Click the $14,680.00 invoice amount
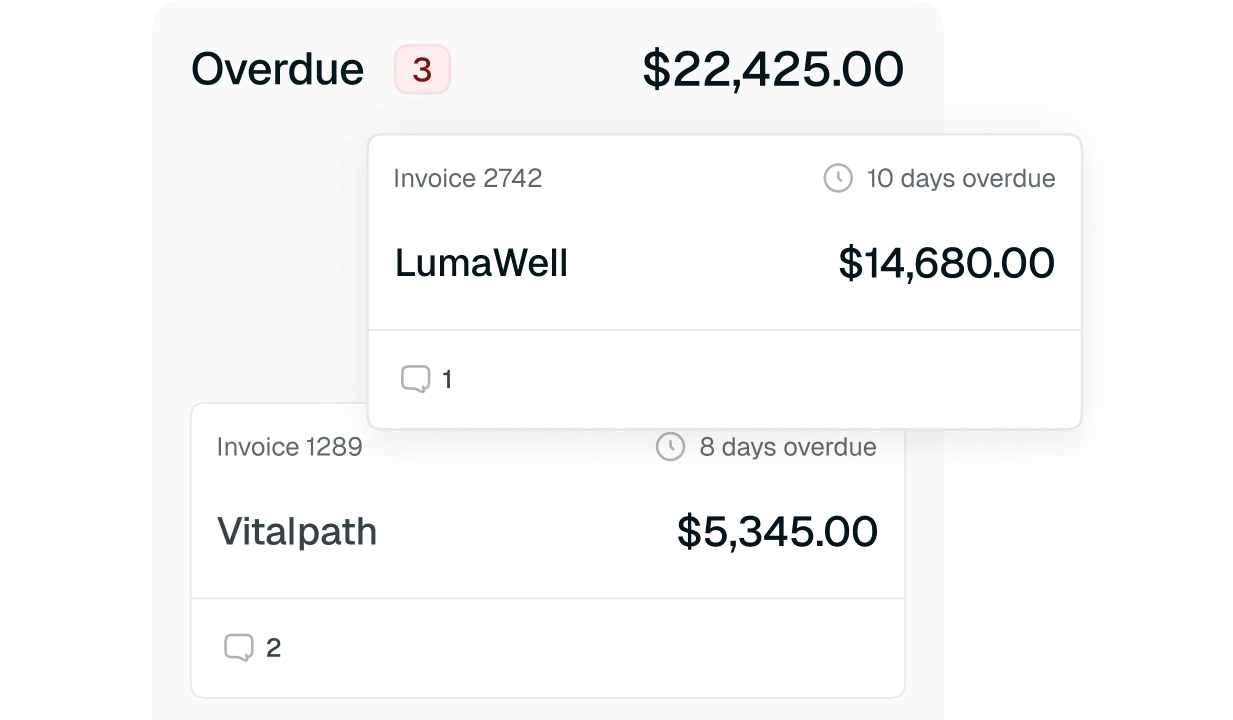Image resolution: width=1233 pixels, height=720 pixels. click(946, 263)
